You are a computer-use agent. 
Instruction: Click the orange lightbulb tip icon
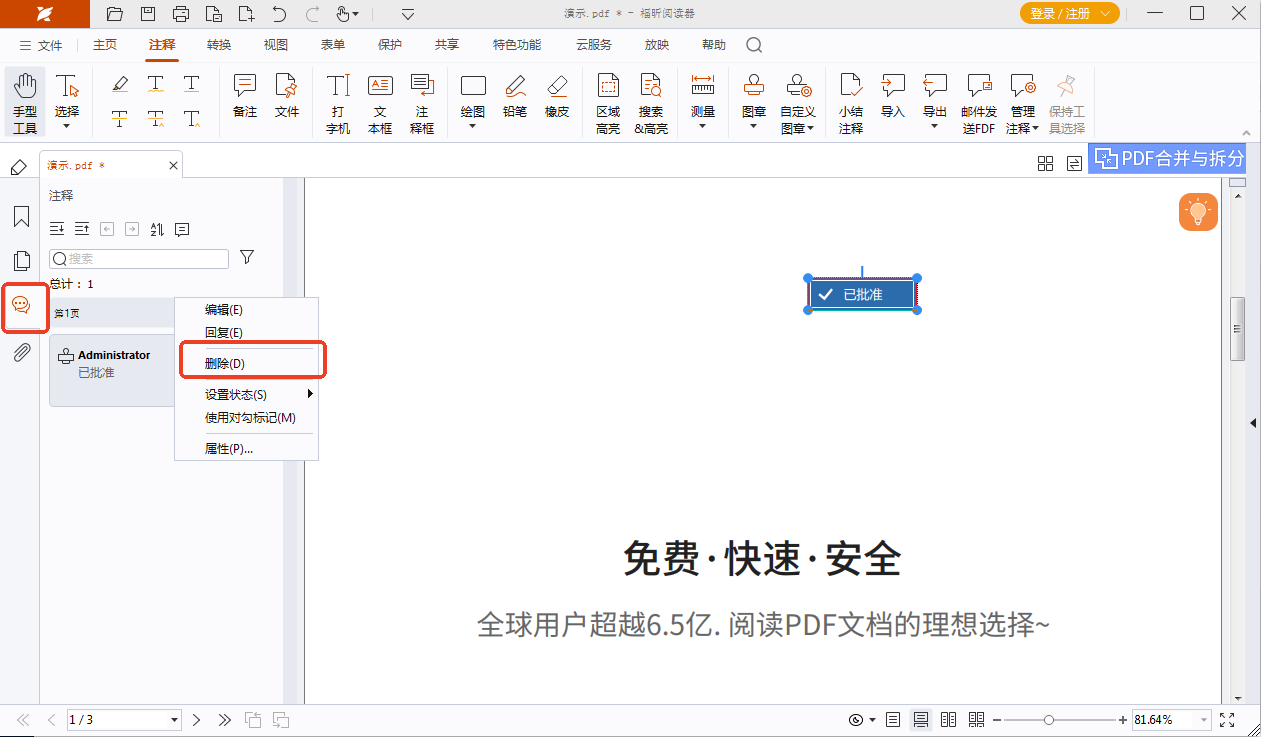pos(1198,212)
